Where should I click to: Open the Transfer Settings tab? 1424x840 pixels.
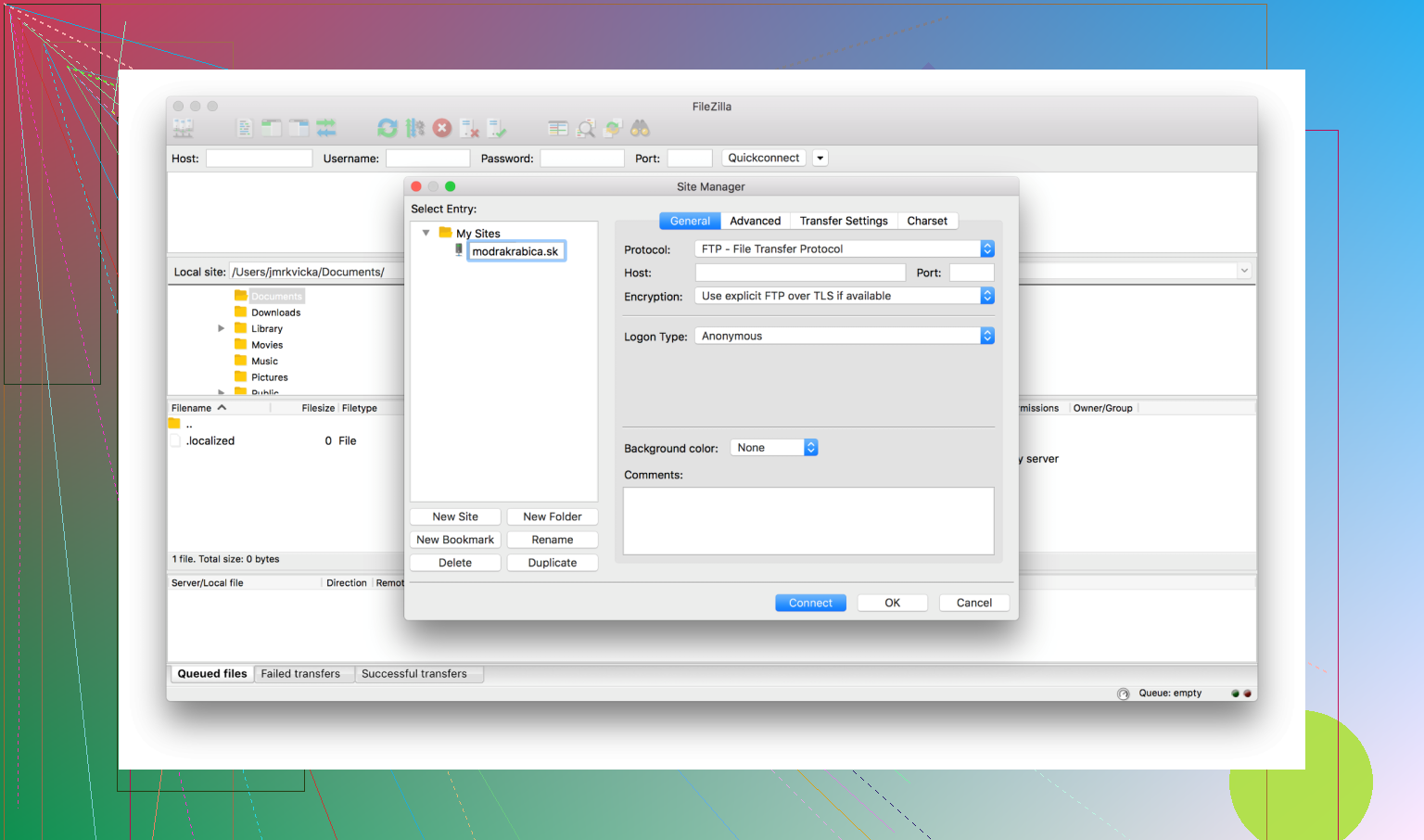(844, 222)
